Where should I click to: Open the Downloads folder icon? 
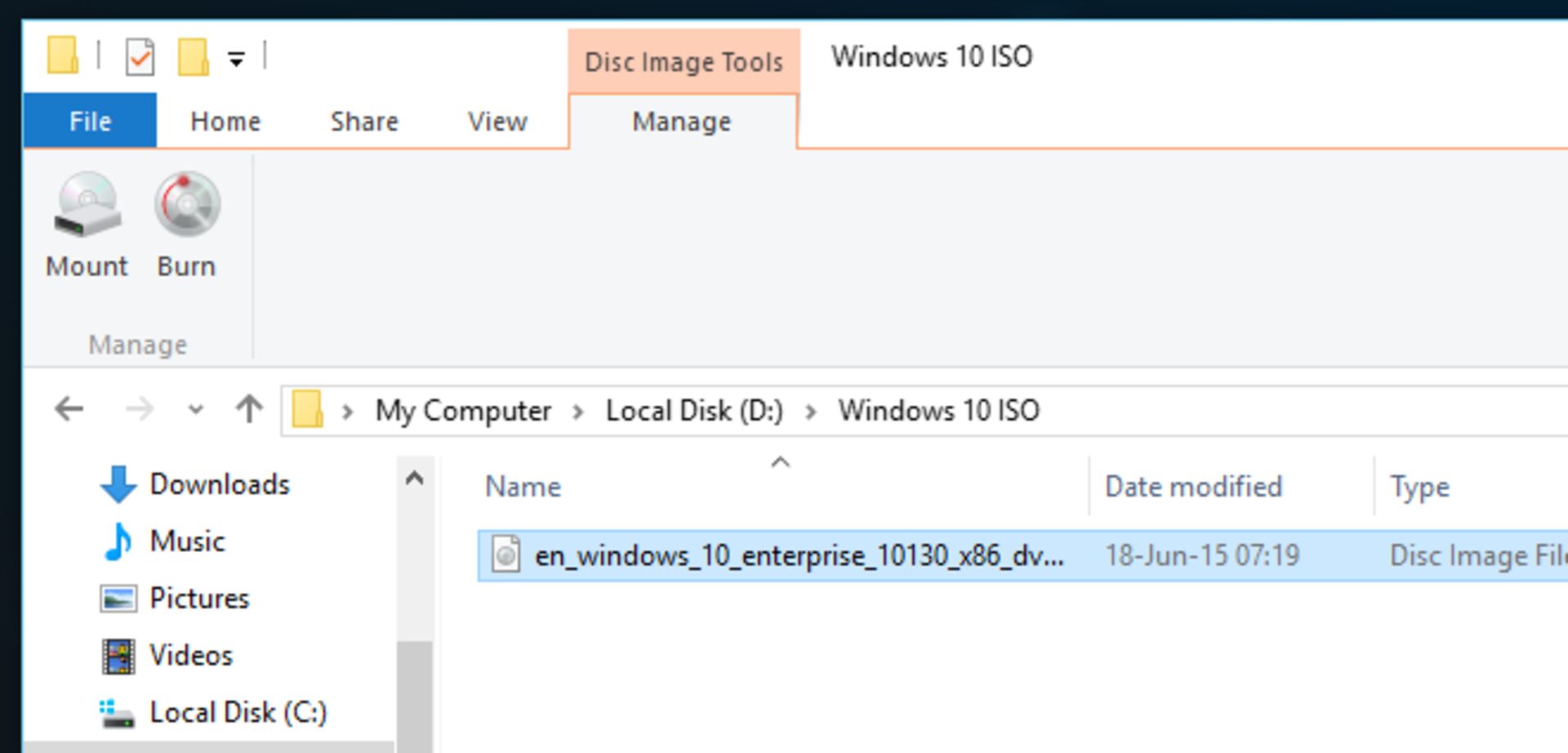point(119,483)
